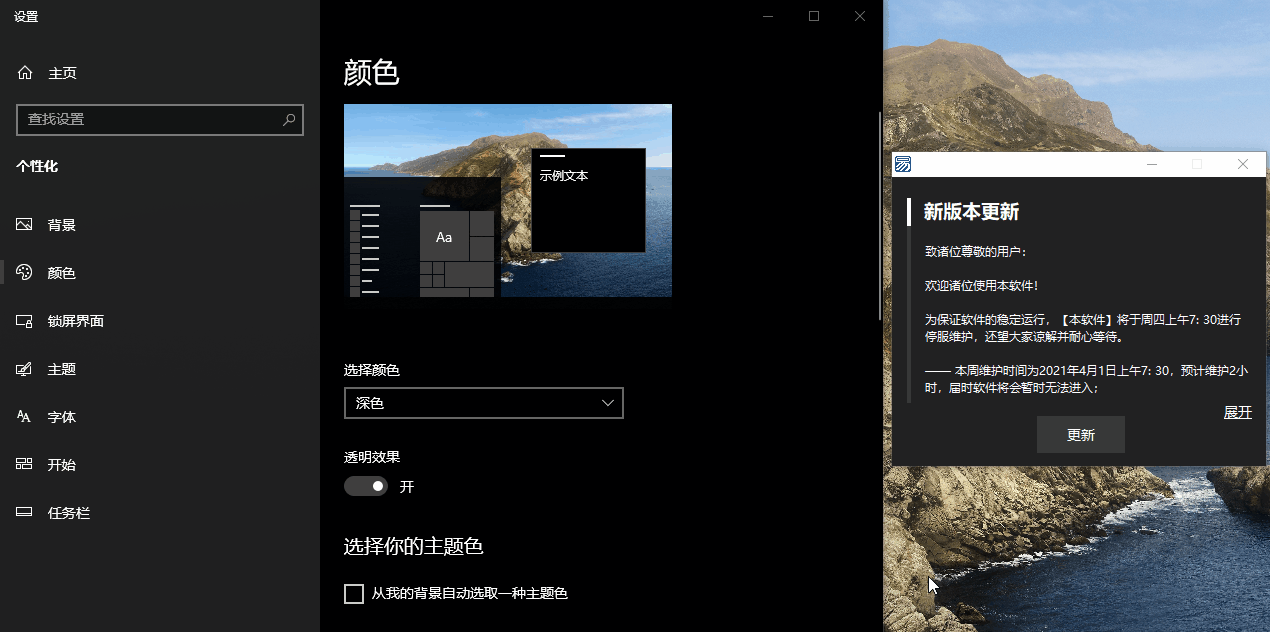Click the 示例文本 sample window in preview
1270x632 pixels.
588,200
